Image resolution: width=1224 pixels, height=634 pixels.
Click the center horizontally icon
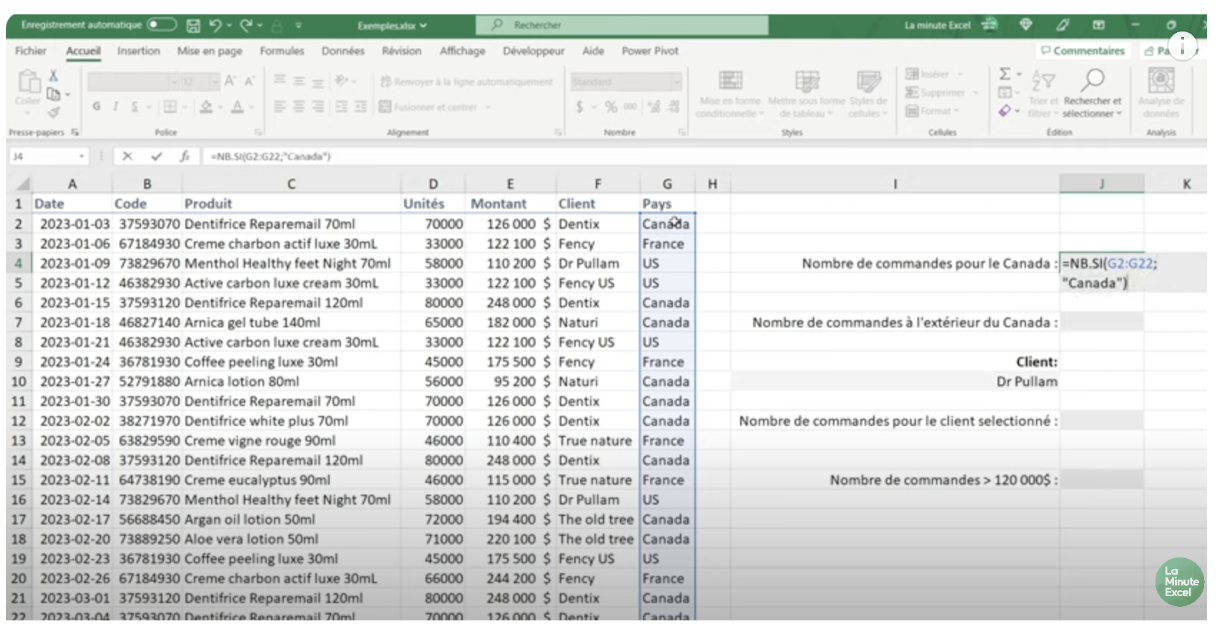click(300, 106)
